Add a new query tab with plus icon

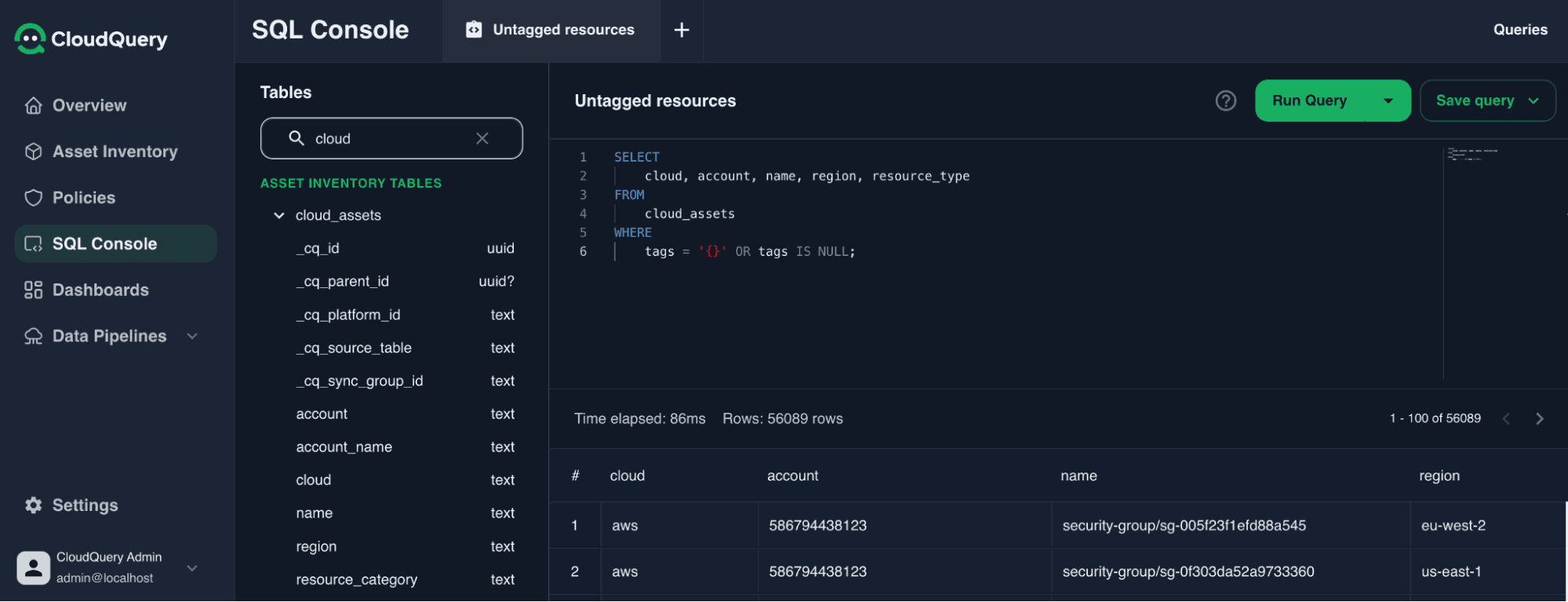682,30
